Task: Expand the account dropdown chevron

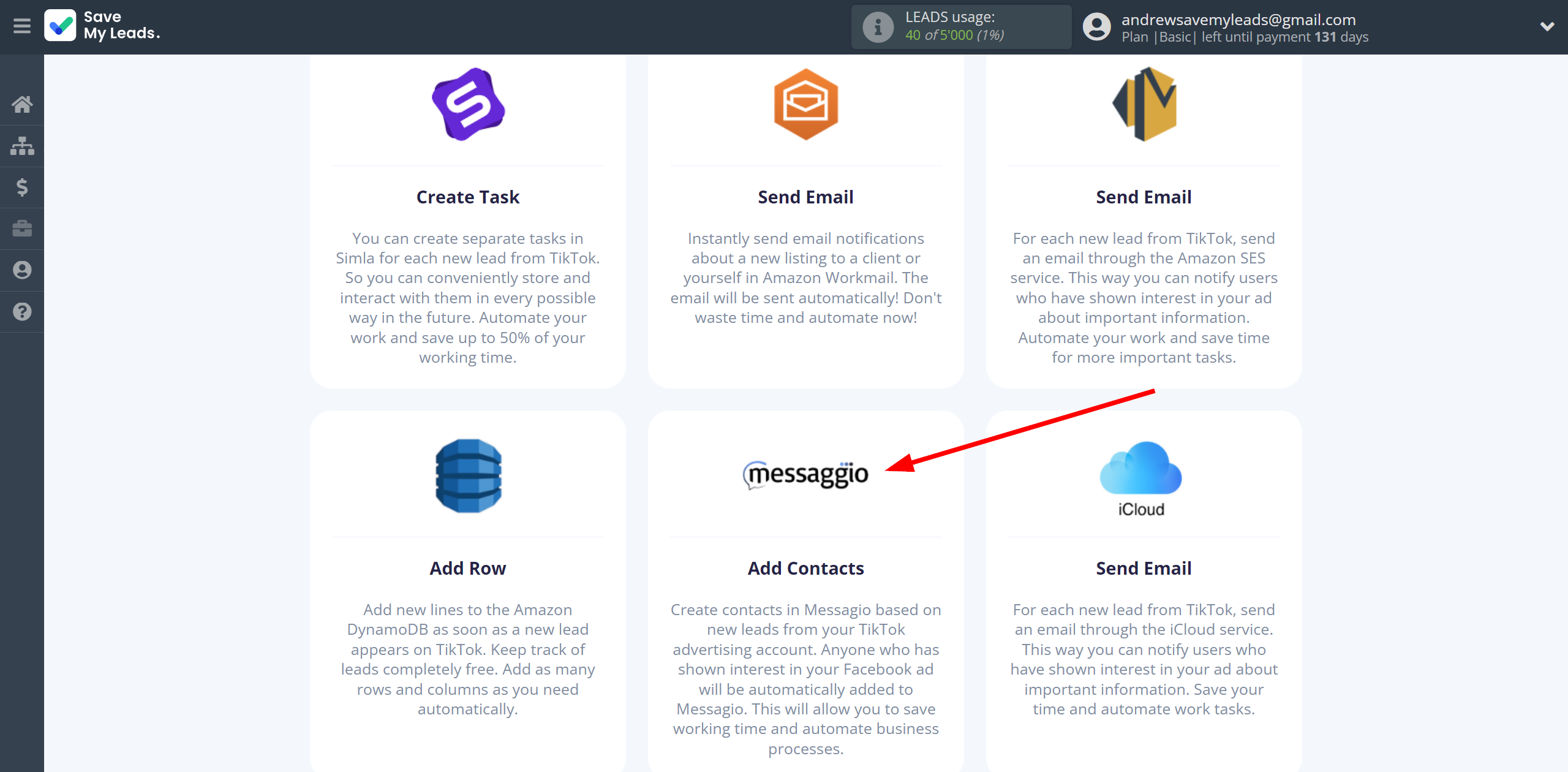Action: (x=1547, y=26)
